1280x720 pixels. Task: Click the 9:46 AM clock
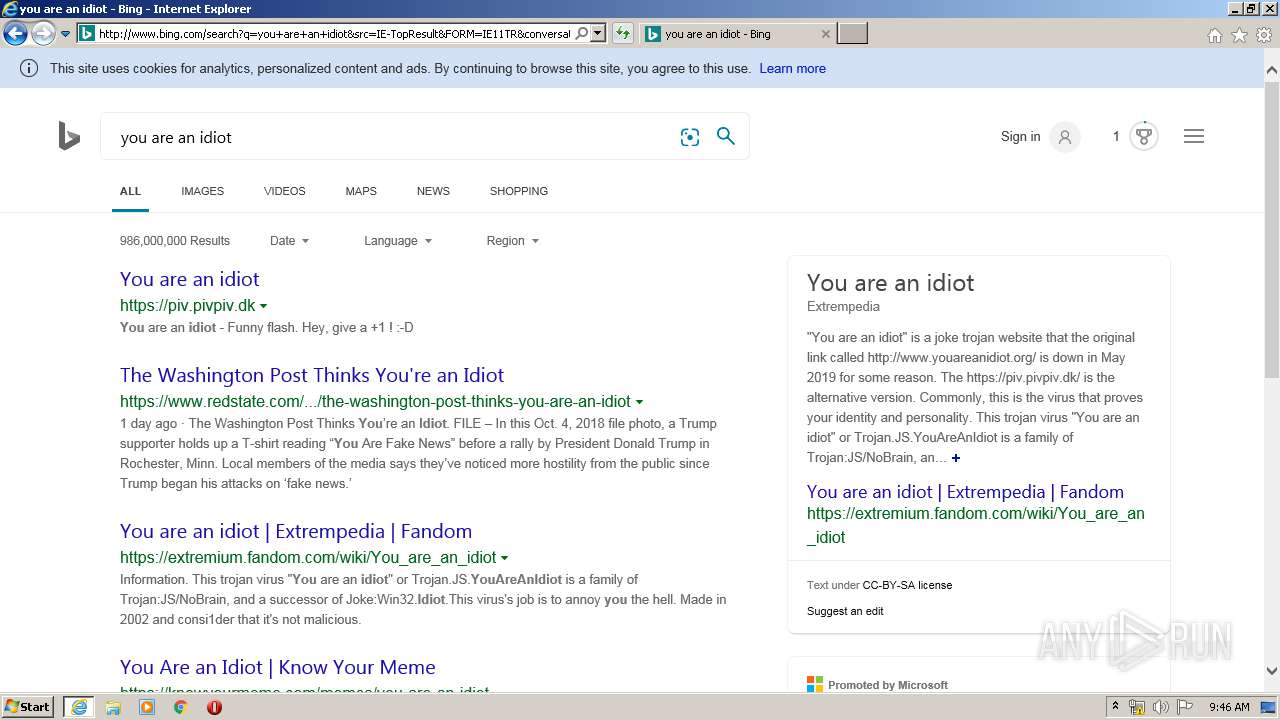pos(1229,707)
